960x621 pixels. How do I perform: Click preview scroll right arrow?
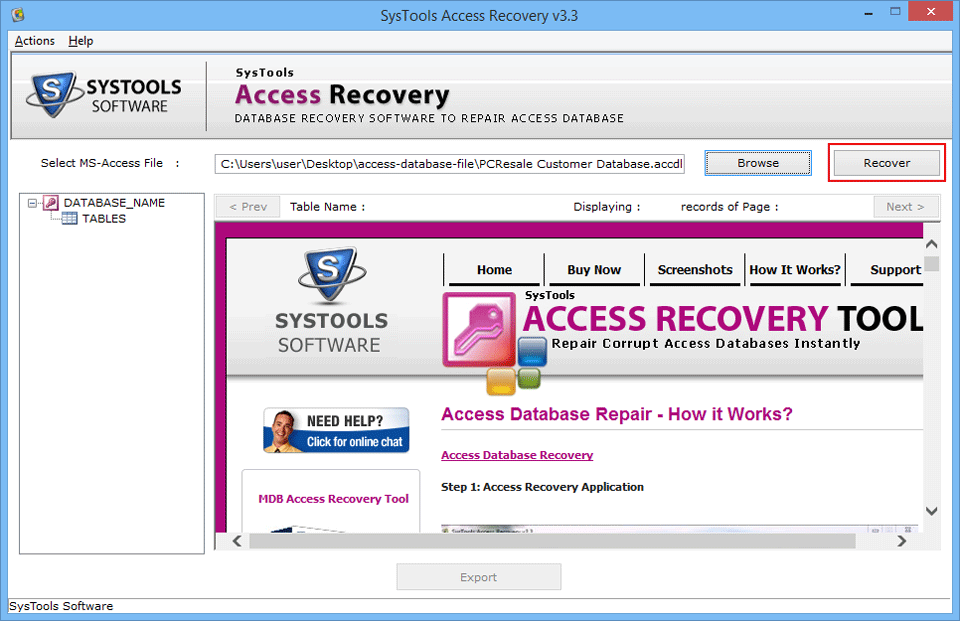point(901,541)
